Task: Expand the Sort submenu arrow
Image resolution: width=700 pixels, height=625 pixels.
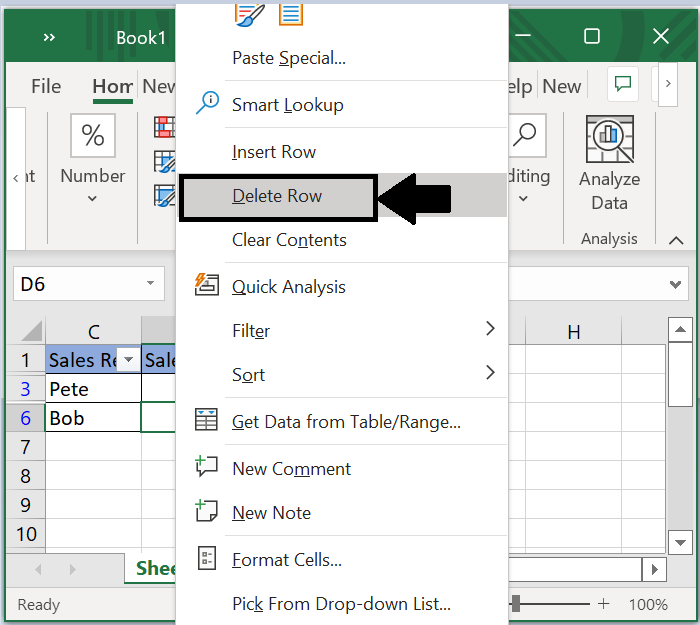Action: pyautogui.click(x=490, y=373)
